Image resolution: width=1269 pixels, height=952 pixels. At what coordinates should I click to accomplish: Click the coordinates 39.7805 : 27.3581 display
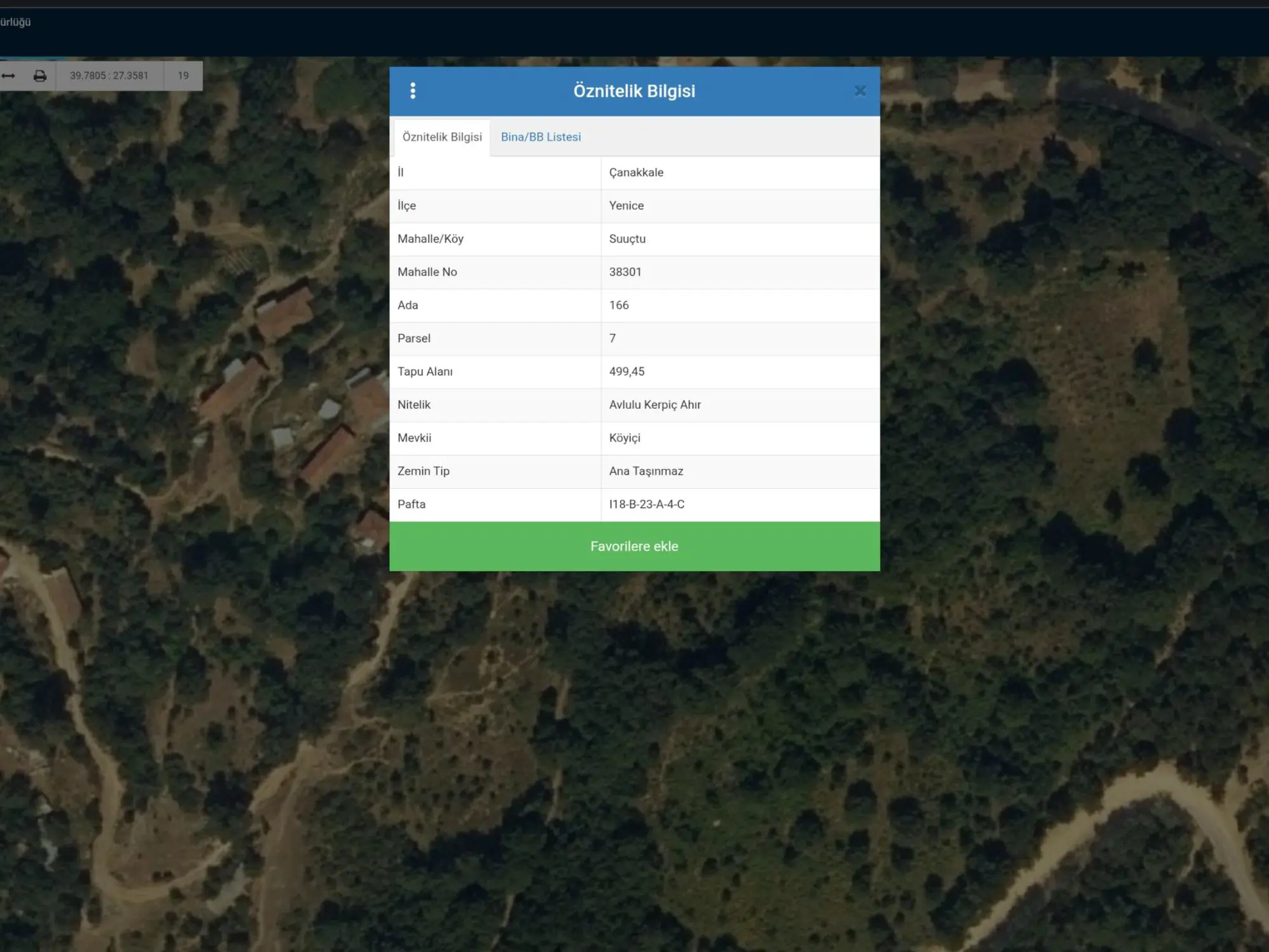pyautogui.click(x=109, y=76)
